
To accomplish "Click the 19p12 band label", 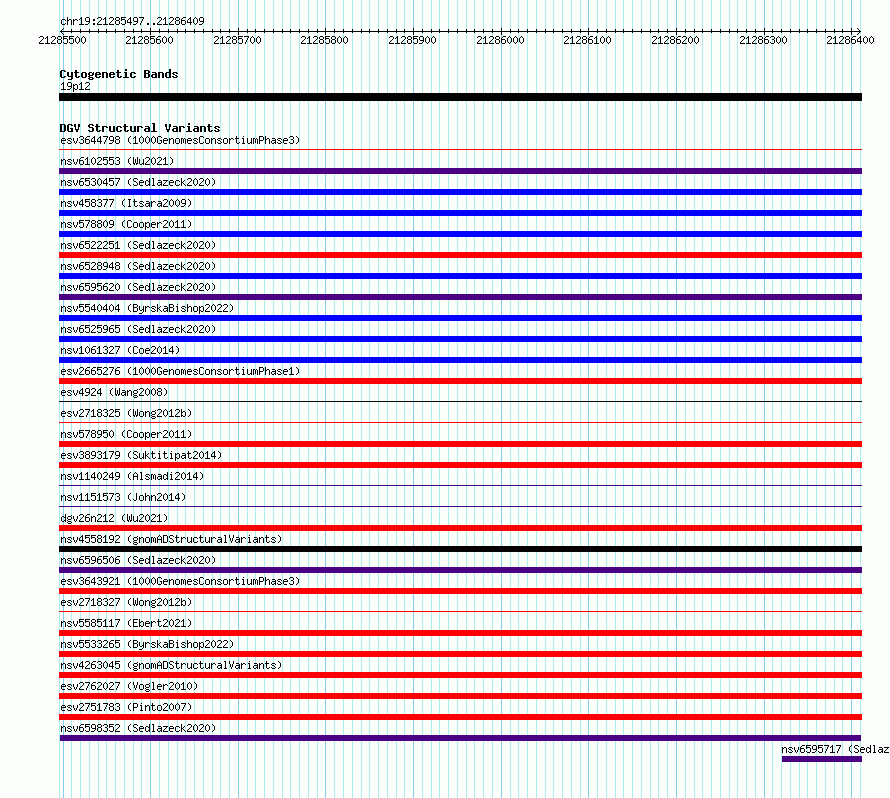I will (x=75, y=86).
